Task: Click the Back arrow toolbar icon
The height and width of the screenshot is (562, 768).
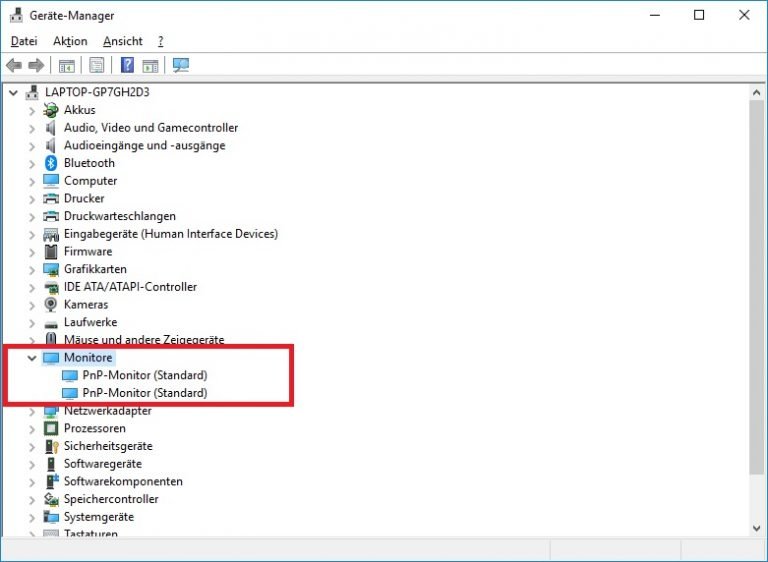Action: [14, 65]
